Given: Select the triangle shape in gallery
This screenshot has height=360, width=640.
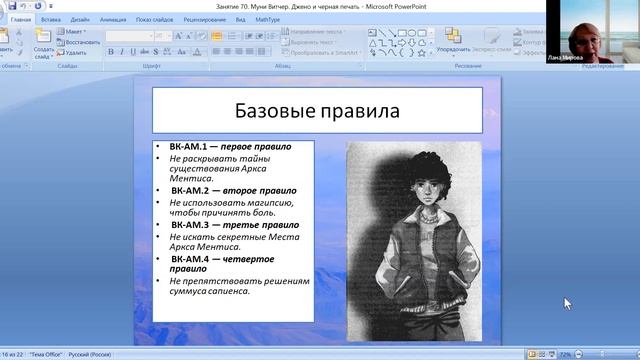Looking at the screenshot, I should 372,42.
